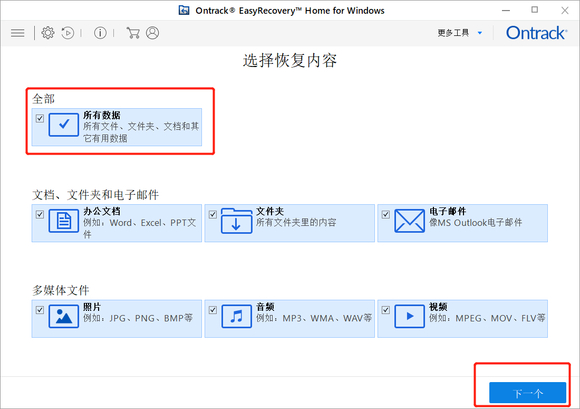Click the 电子邮件 title text
This screenshot has height=409, width=580.
448,211
